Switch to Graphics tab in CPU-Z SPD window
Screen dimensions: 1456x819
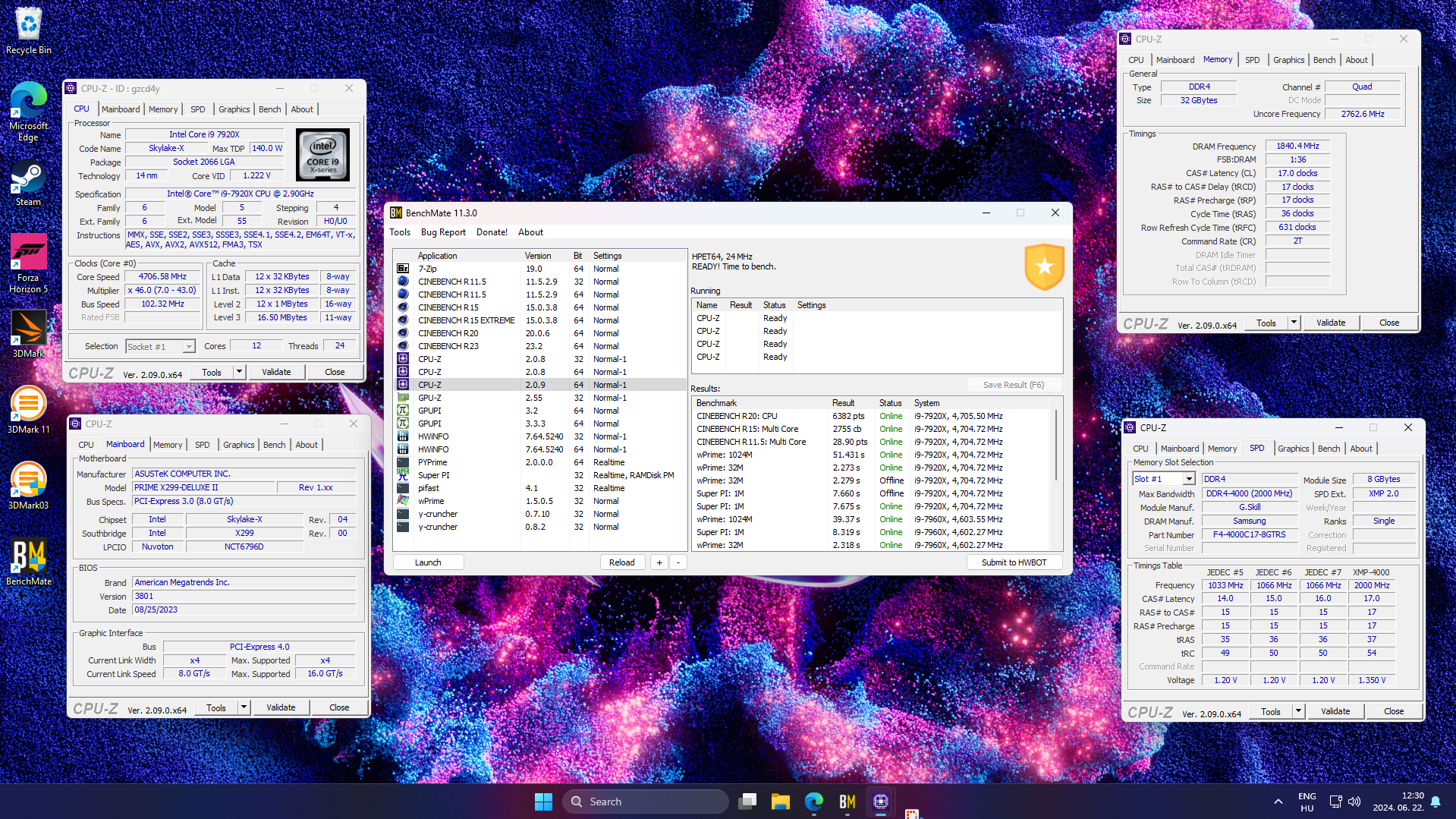click(1293, 449)
